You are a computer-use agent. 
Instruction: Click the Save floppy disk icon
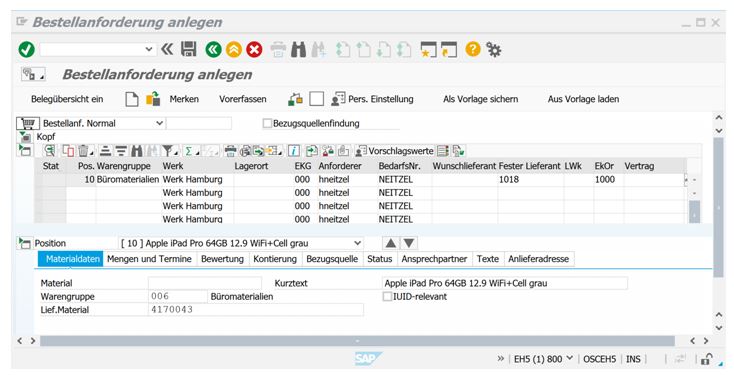[189, 49]
